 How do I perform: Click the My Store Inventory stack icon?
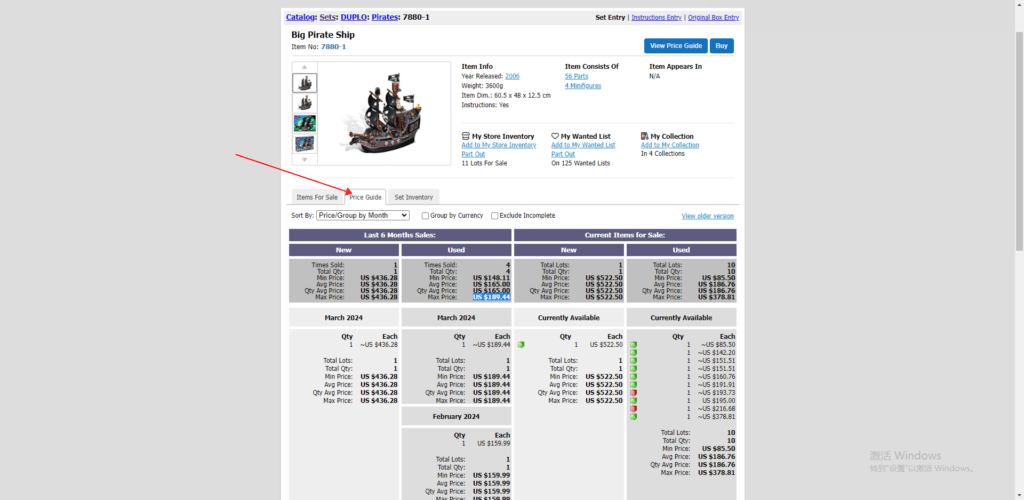(x=466, y=136)
